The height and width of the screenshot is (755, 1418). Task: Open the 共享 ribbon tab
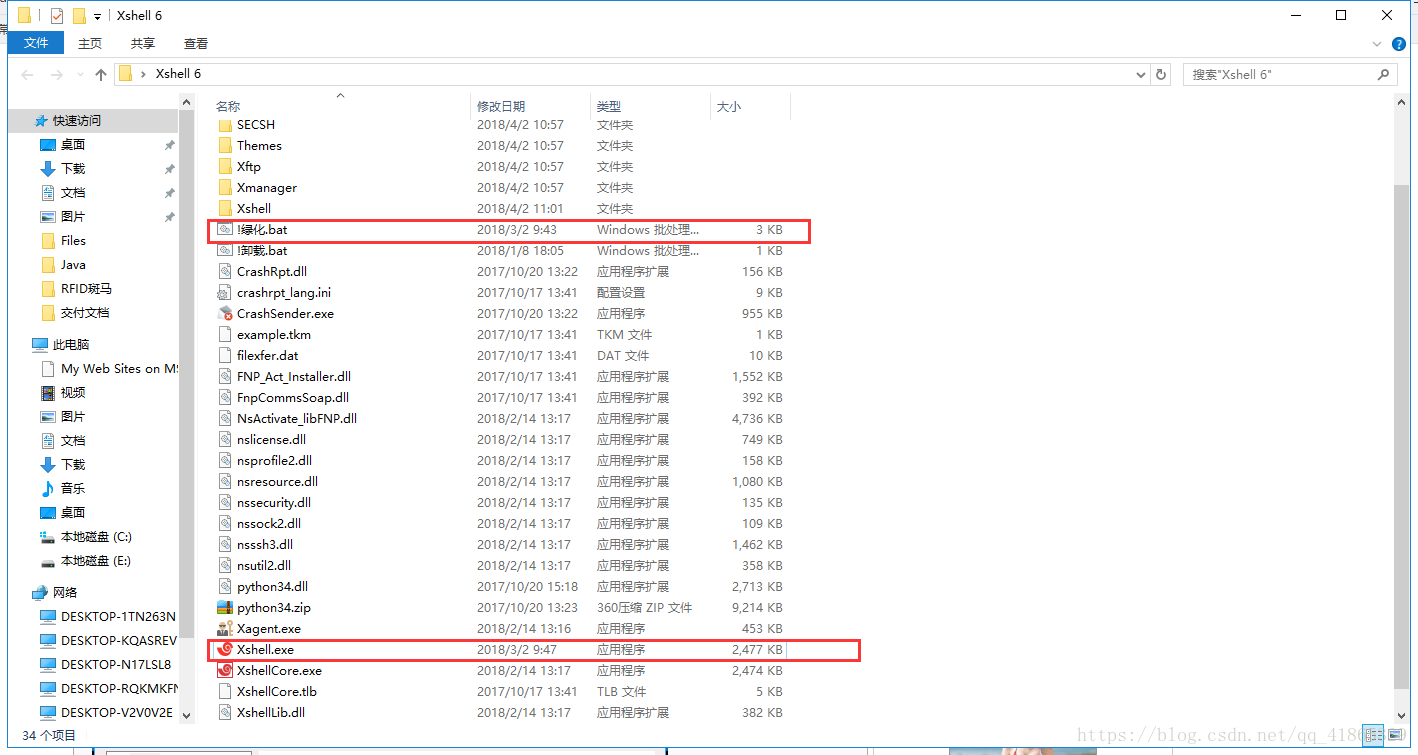coord(143,43)
